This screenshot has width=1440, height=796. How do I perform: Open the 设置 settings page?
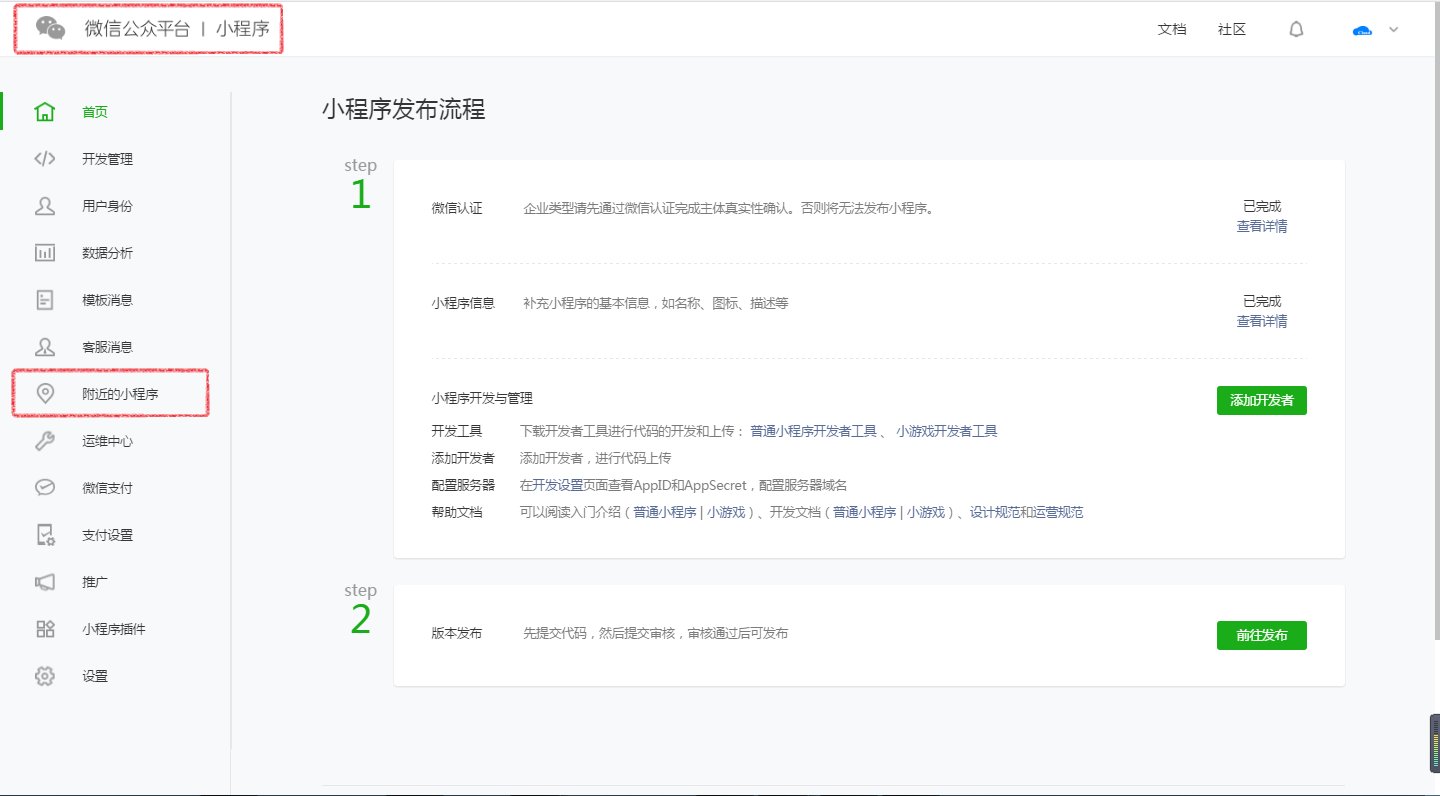click(93, 675)
